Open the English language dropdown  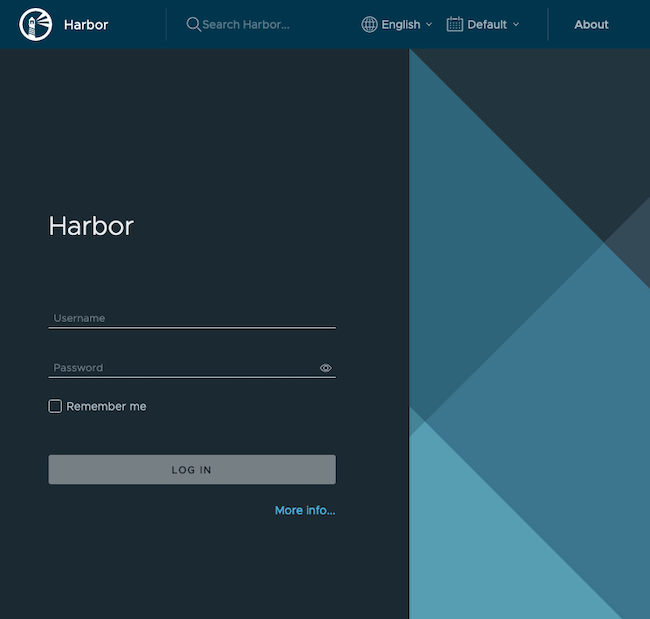click(x=400, y=24)
